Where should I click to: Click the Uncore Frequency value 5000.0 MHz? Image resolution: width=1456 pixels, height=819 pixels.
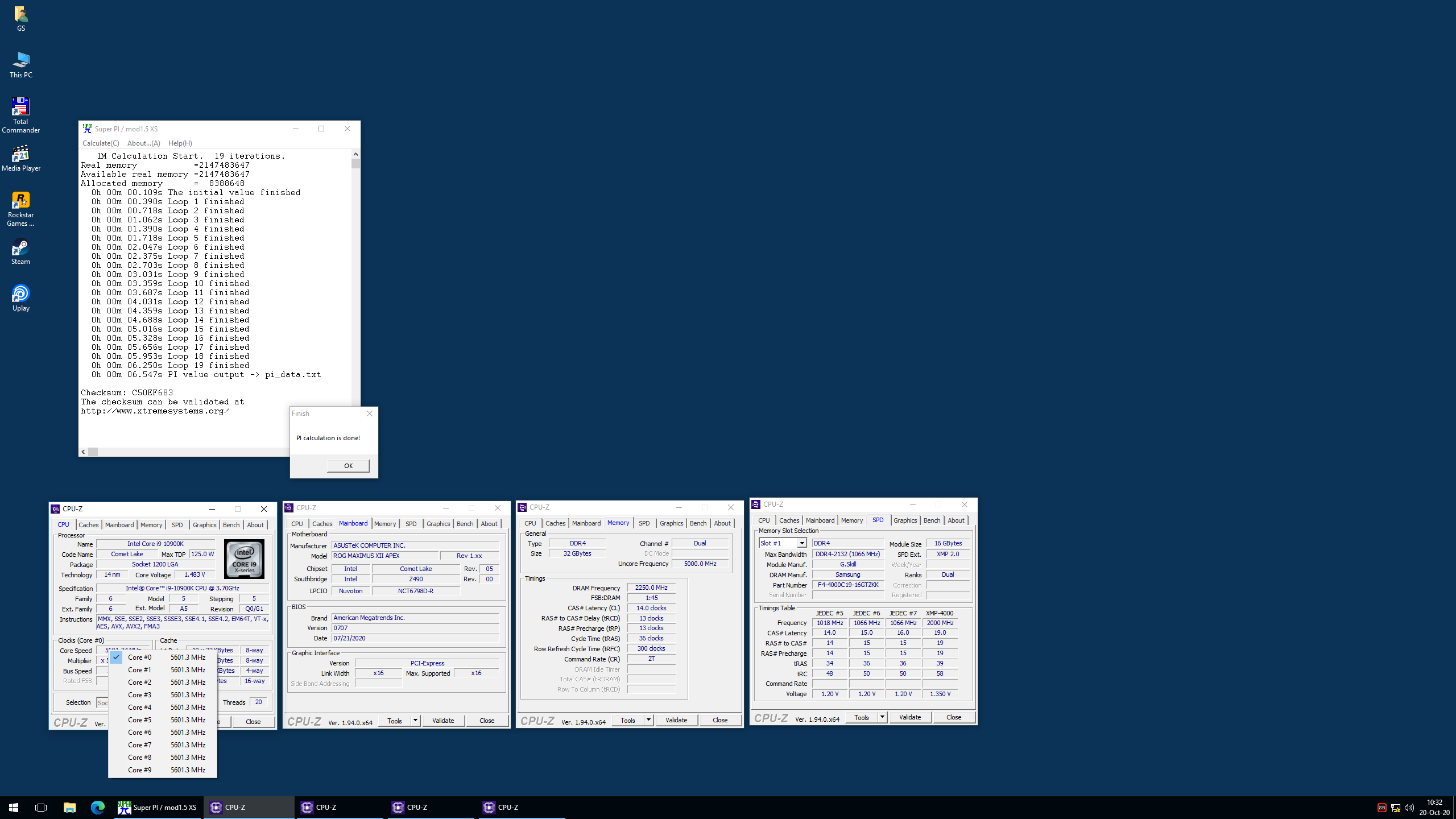point(700,564)
